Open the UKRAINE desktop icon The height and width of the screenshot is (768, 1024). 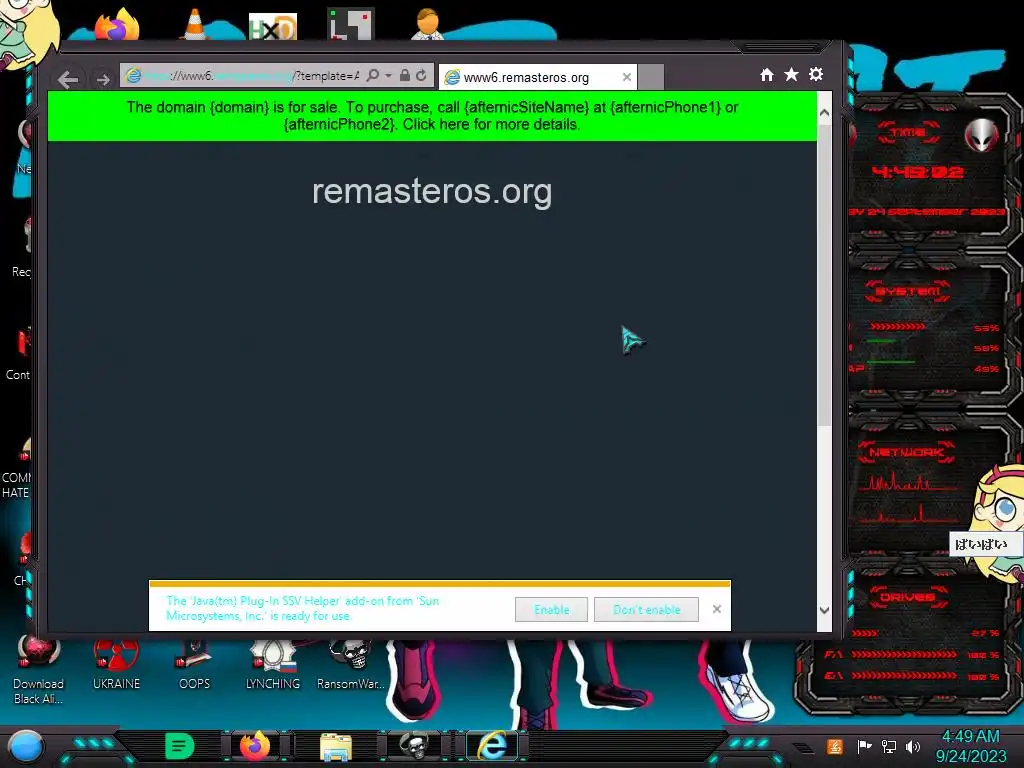point(116,664)
